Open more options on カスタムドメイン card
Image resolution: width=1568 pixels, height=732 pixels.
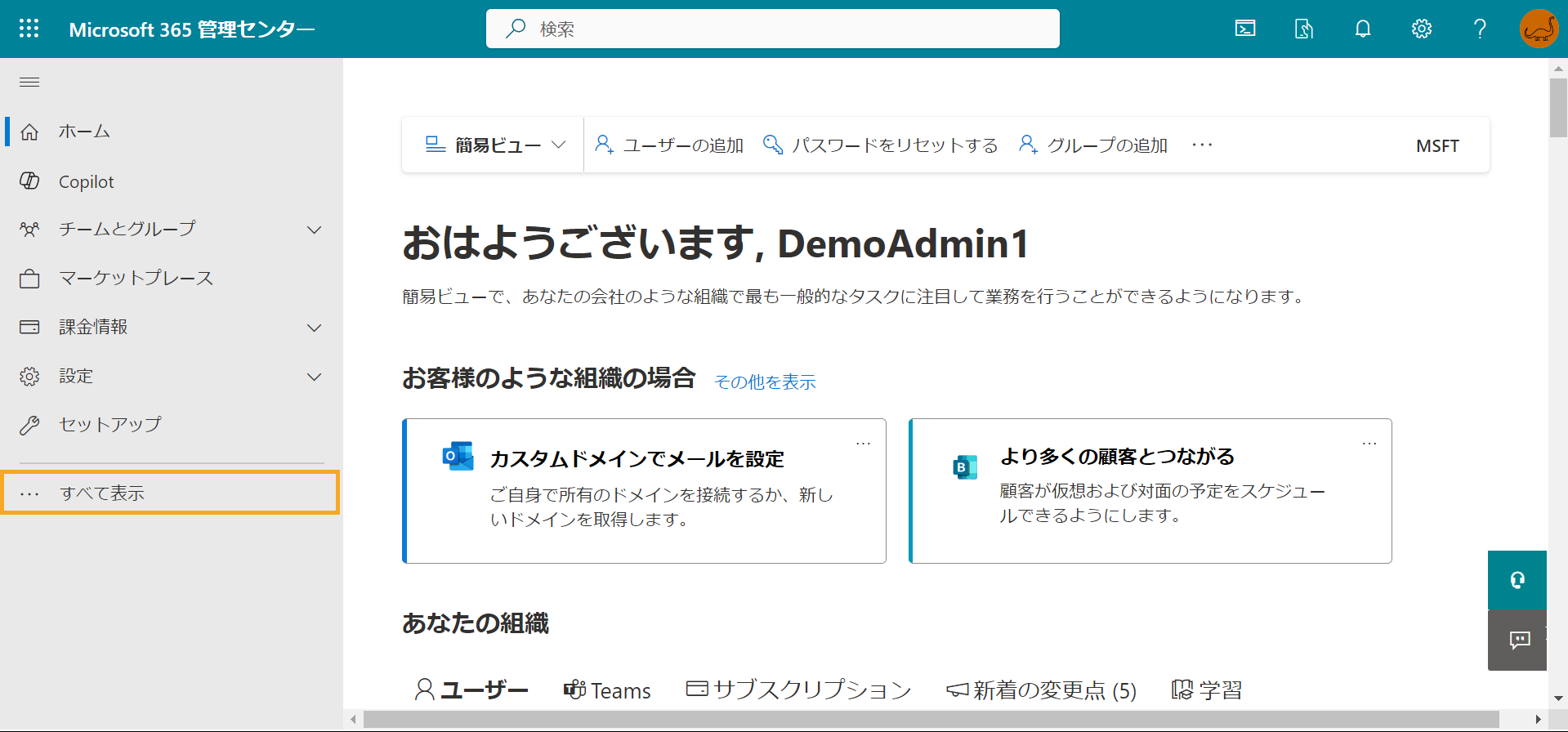click(x=863, y=444)
